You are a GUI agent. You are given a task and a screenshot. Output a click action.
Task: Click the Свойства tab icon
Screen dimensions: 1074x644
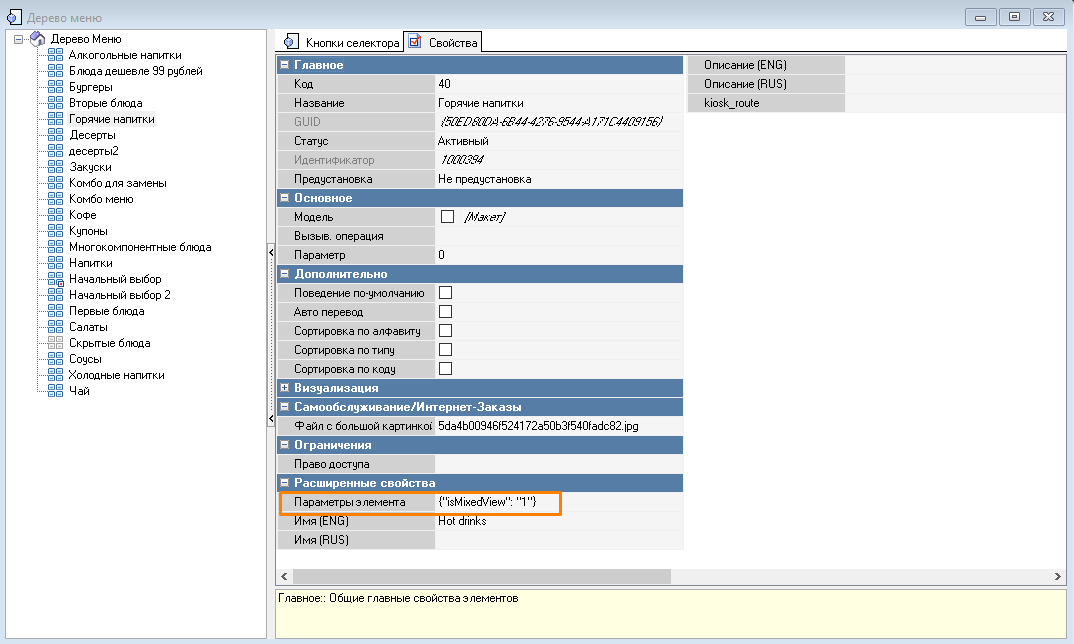click(415, 42)
